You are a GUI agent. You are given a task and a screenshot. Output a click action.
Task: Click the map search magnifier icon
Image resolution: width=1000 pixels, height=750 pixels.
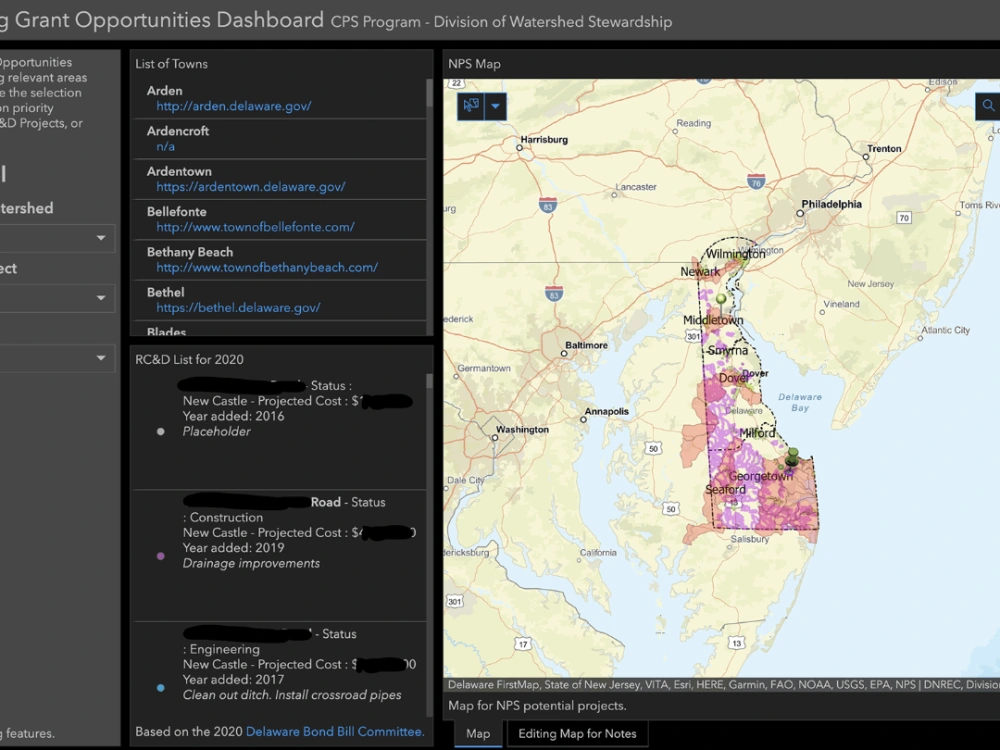[988, 106]
